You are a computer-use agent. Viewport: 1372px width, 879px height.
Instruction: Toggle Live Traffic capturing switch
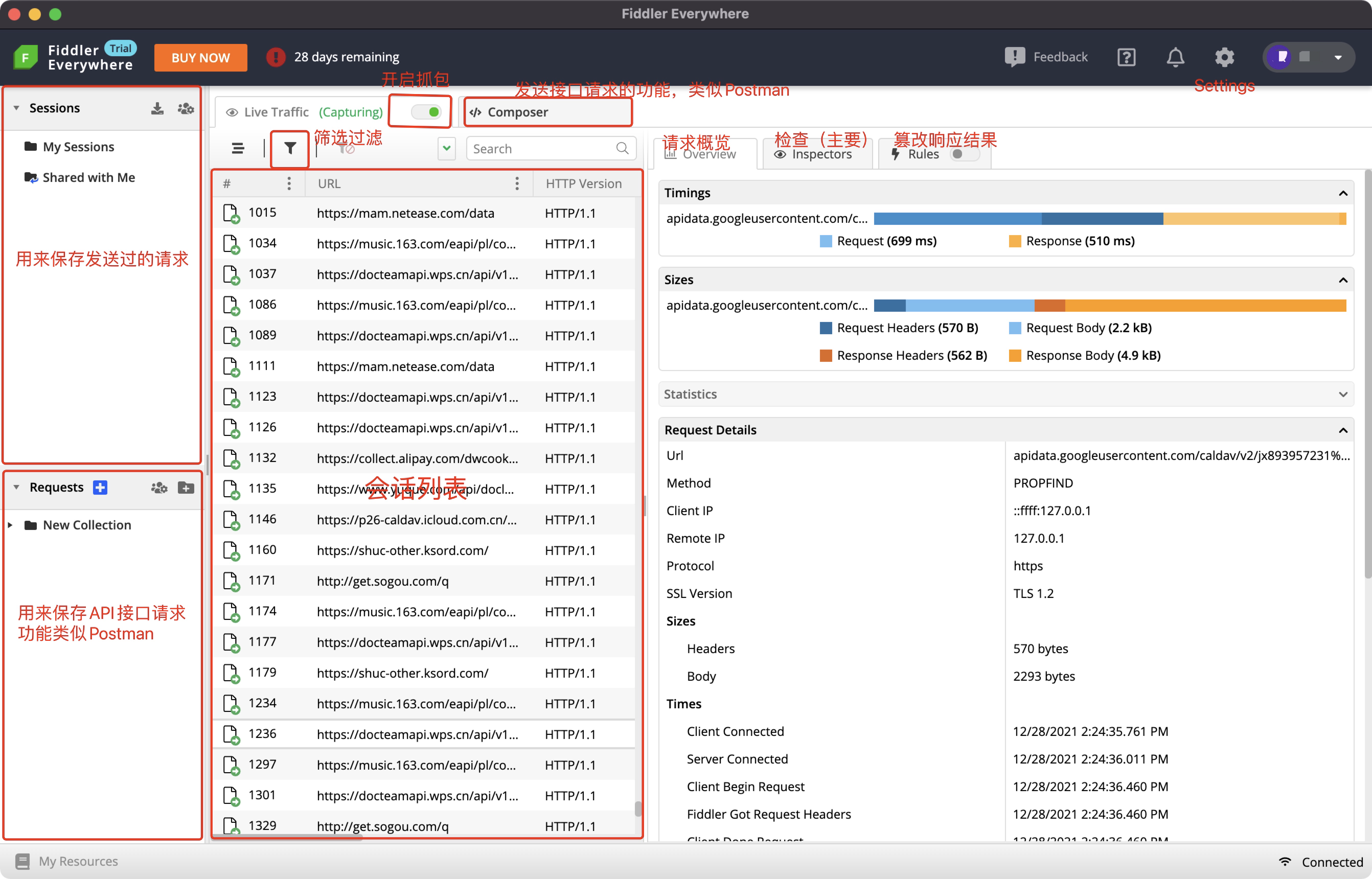(426, 112)
